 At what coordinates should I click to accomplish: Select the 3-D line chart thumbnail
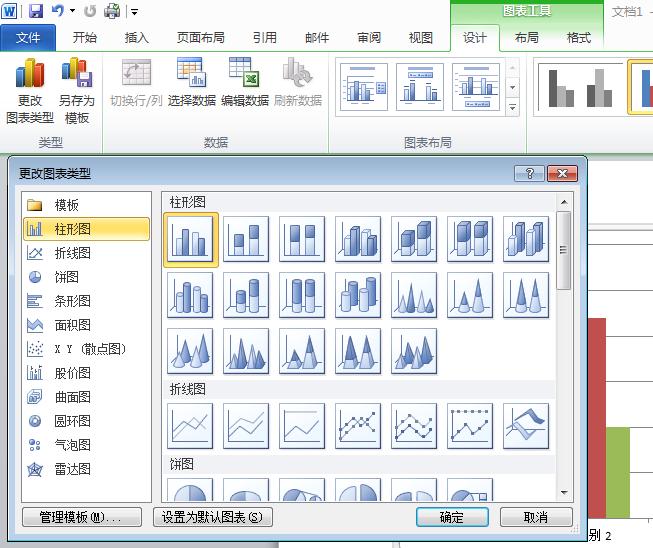tap(526, 426)
